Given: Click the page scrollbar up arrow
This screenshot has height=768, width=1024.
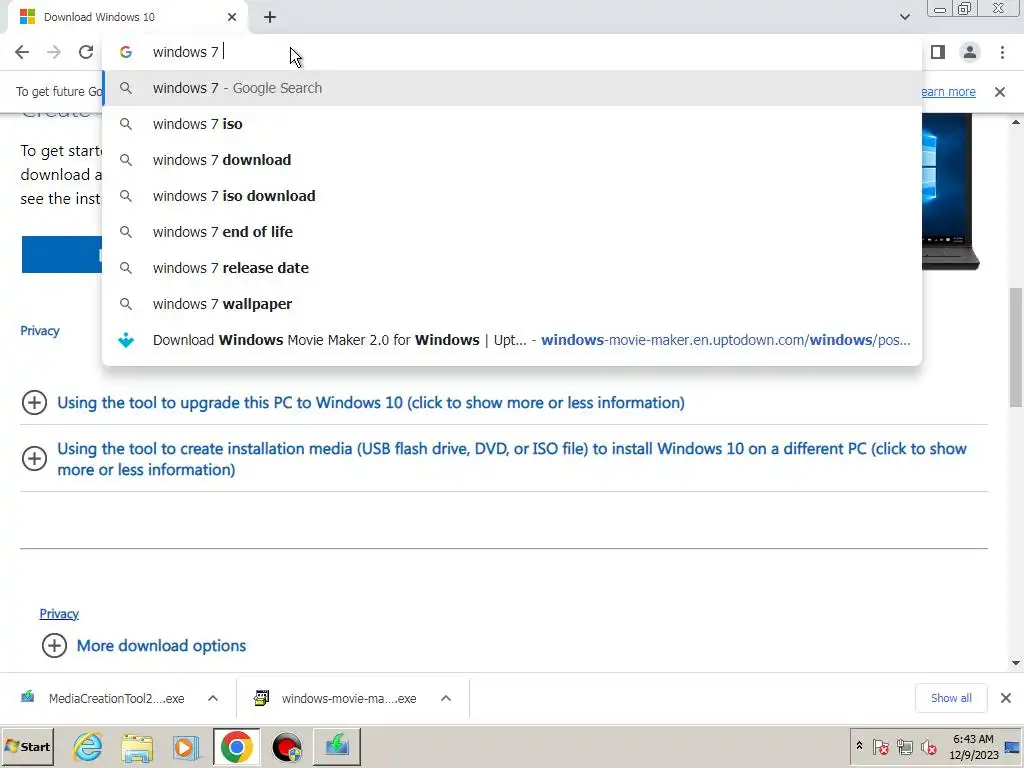Looking at the screenshot, I should click(x=1016, y=121).
